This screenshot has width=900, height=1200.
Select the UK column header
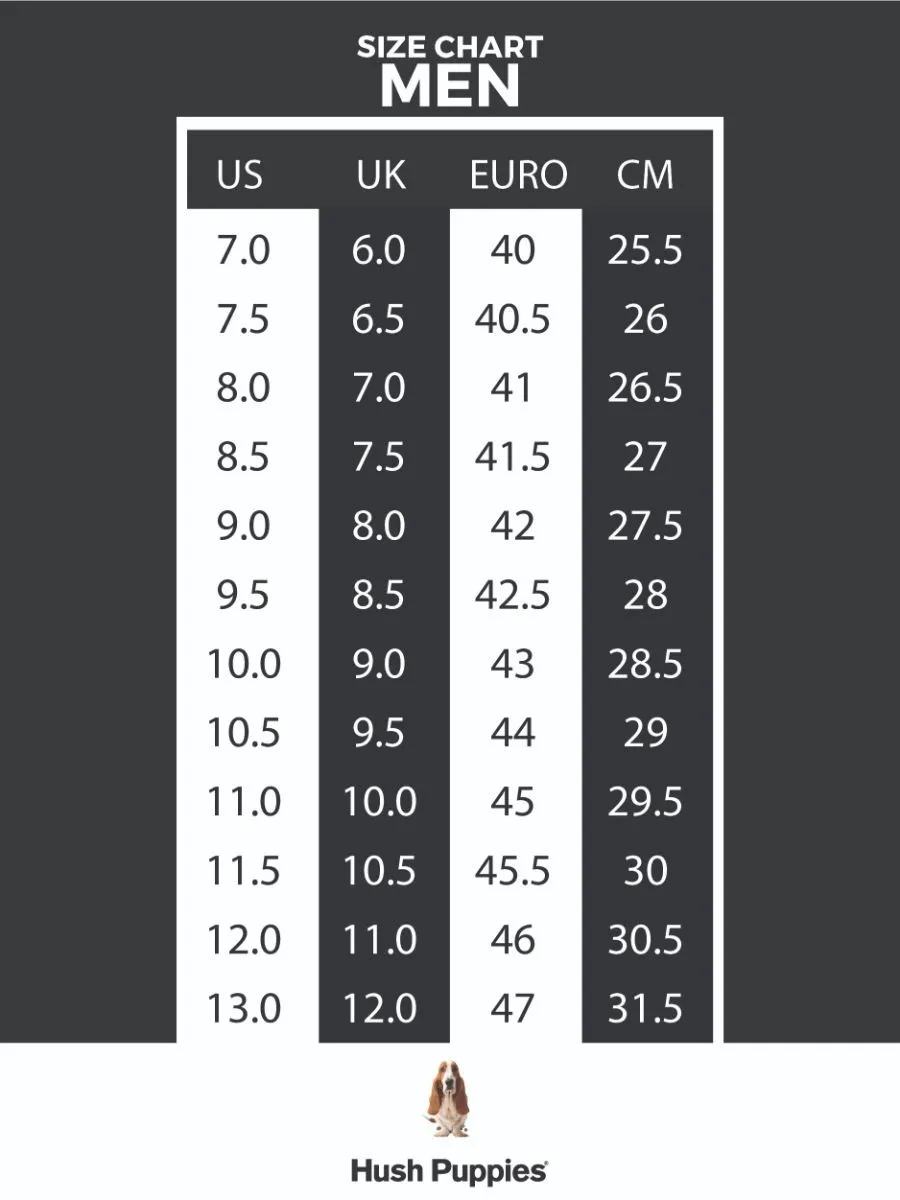(x=381, y=175)
